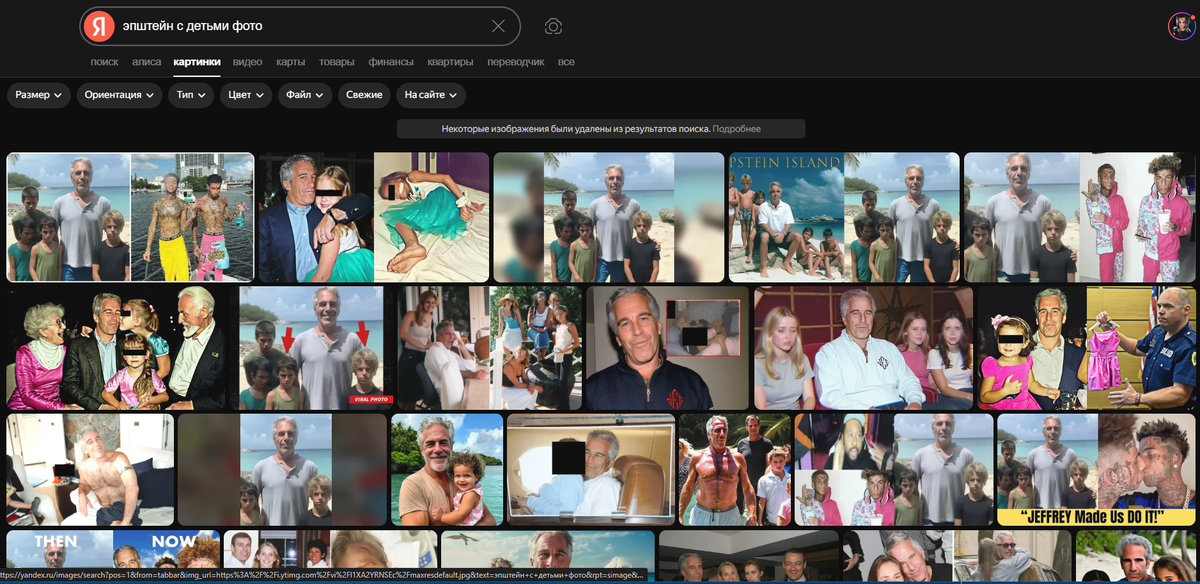Screen dimensions: 1200x584
Task: Open the все services tab
Action: 566,62
